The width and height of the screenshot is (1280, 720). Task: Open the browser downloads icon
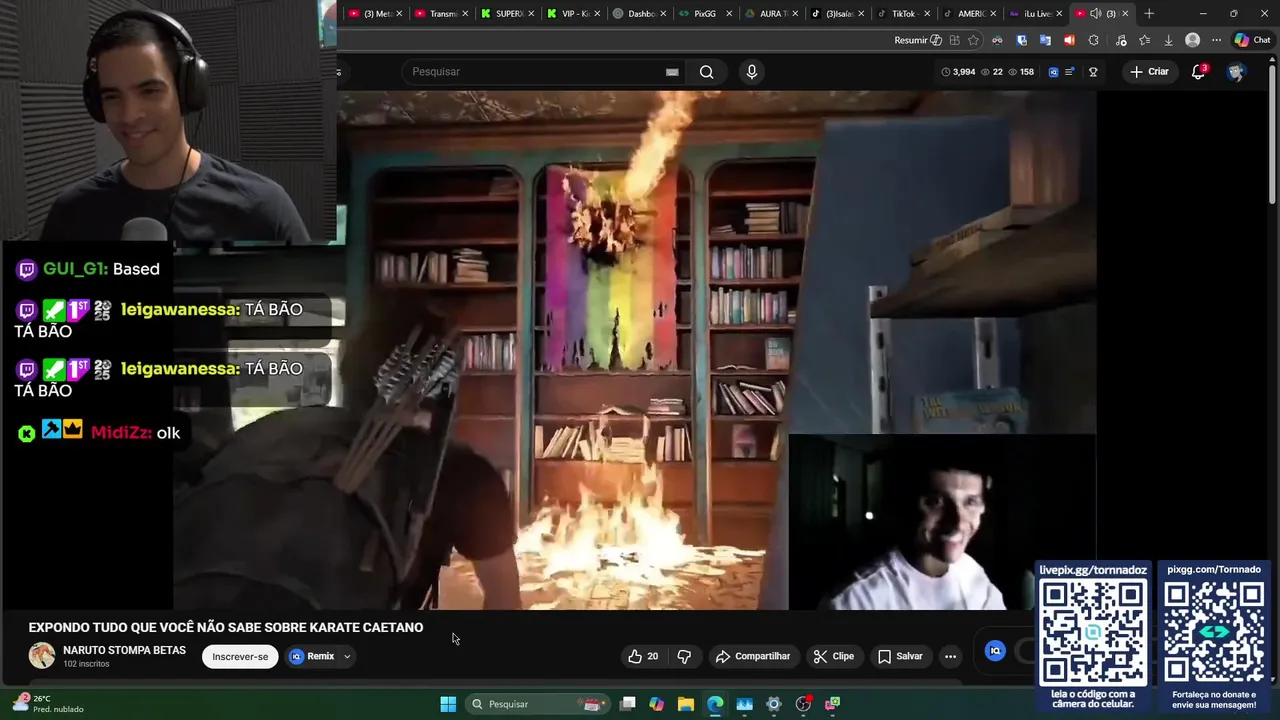coord(1168,40)
